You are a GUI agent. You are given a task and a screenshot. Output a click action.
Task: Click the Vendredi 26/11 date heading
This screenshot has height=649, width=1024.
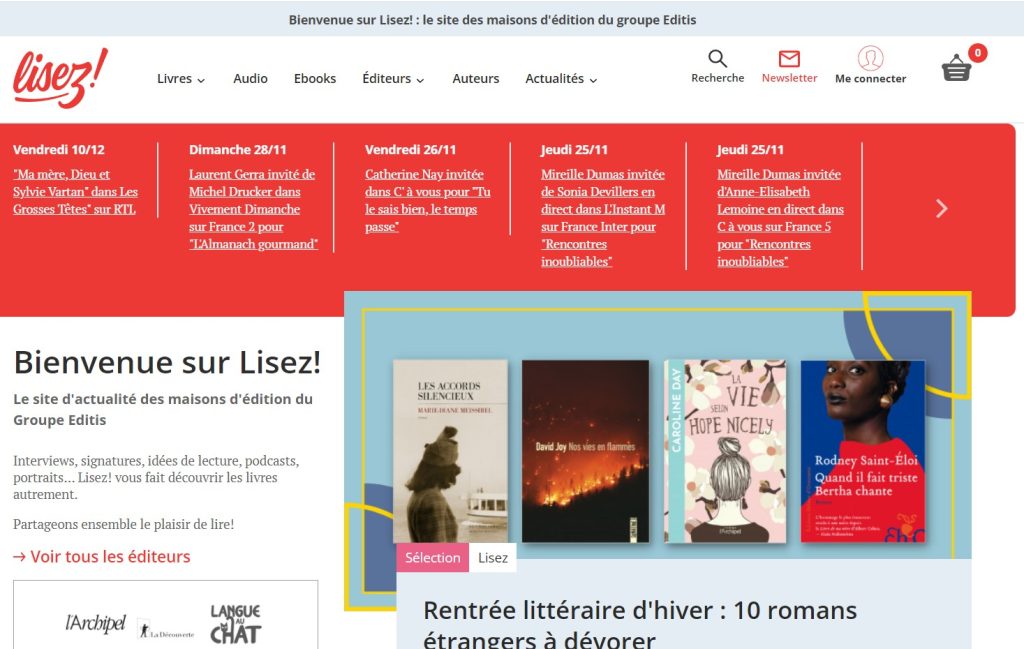410,150
